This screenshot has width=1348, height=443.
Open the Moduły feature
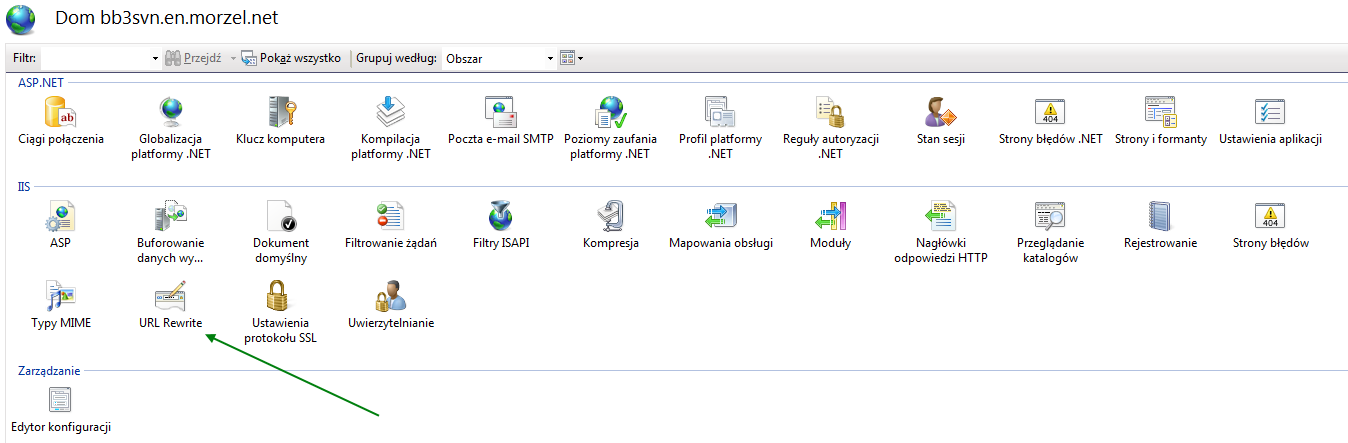pos(830,226)
